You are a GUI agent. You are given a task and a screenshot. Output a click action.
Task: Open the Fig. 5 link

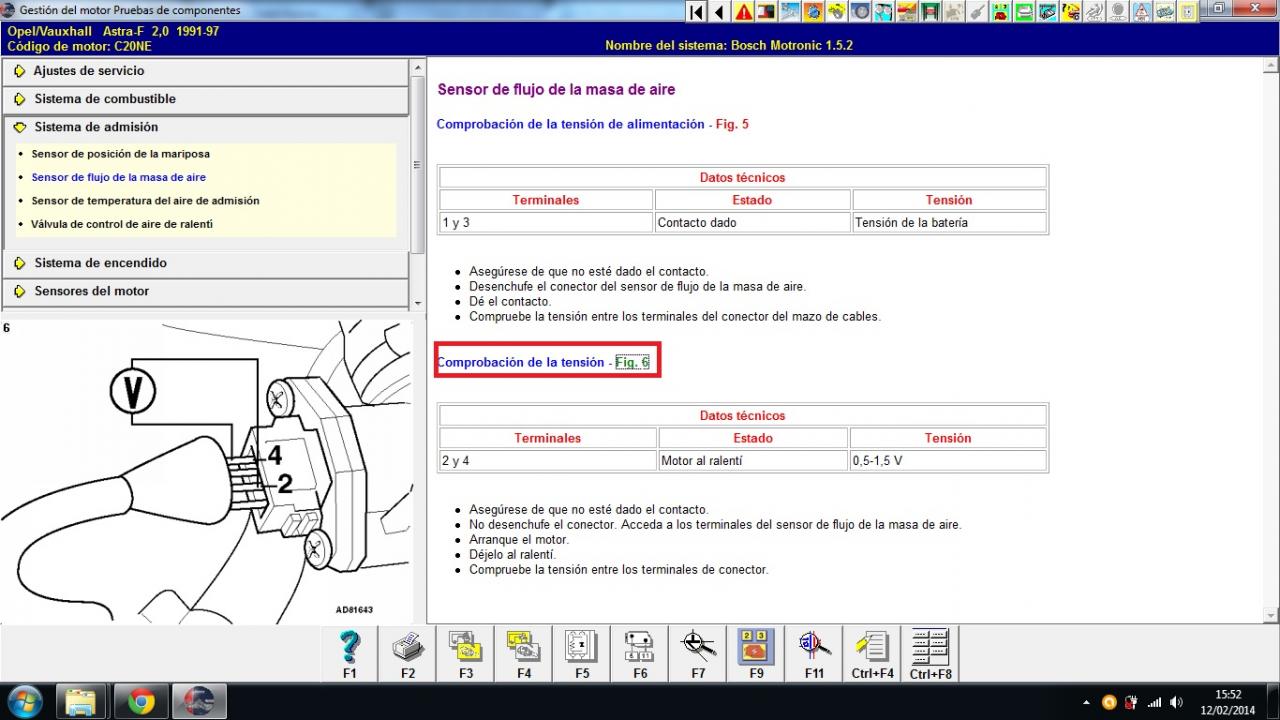[731, 124]
